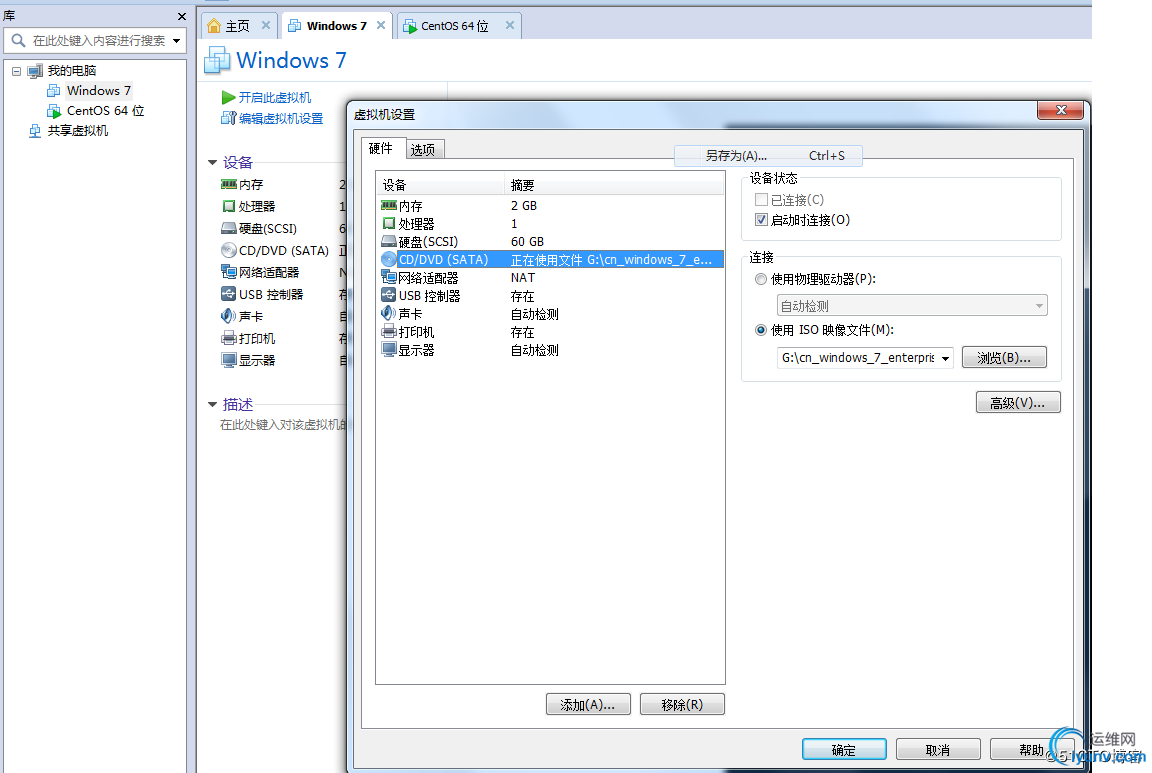Click the display icon in main window devices
This screenshot has width=1152, height=773.
tap(228, 360)
